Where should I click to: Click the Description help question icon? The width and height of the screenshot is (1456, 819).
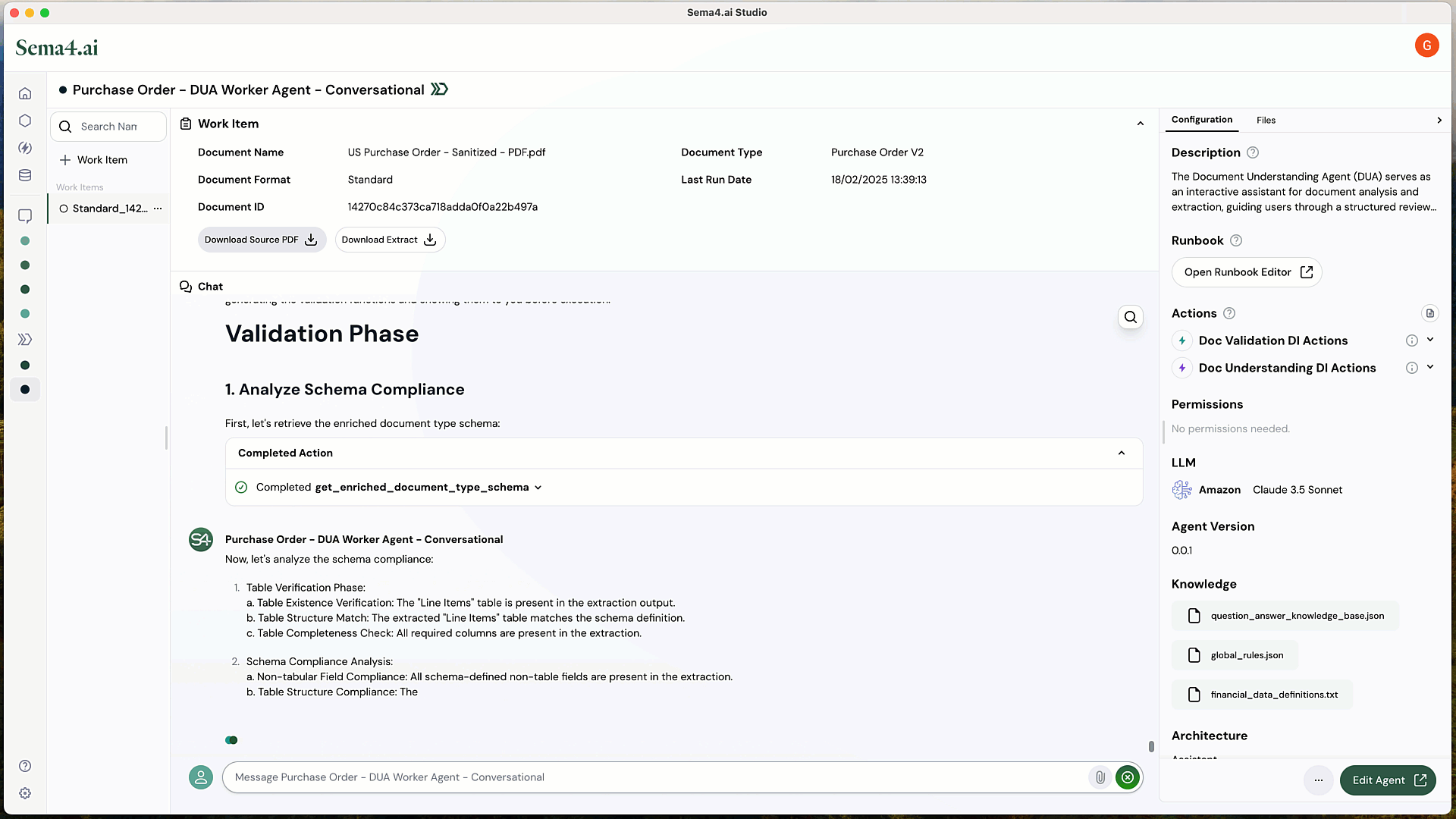tap(1253, 152)
